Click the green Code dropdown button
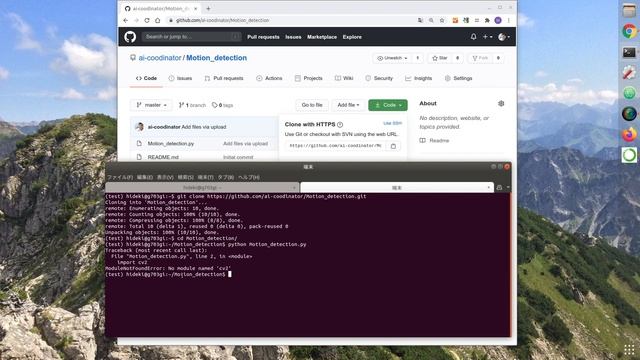 click(x=388, y=105)
